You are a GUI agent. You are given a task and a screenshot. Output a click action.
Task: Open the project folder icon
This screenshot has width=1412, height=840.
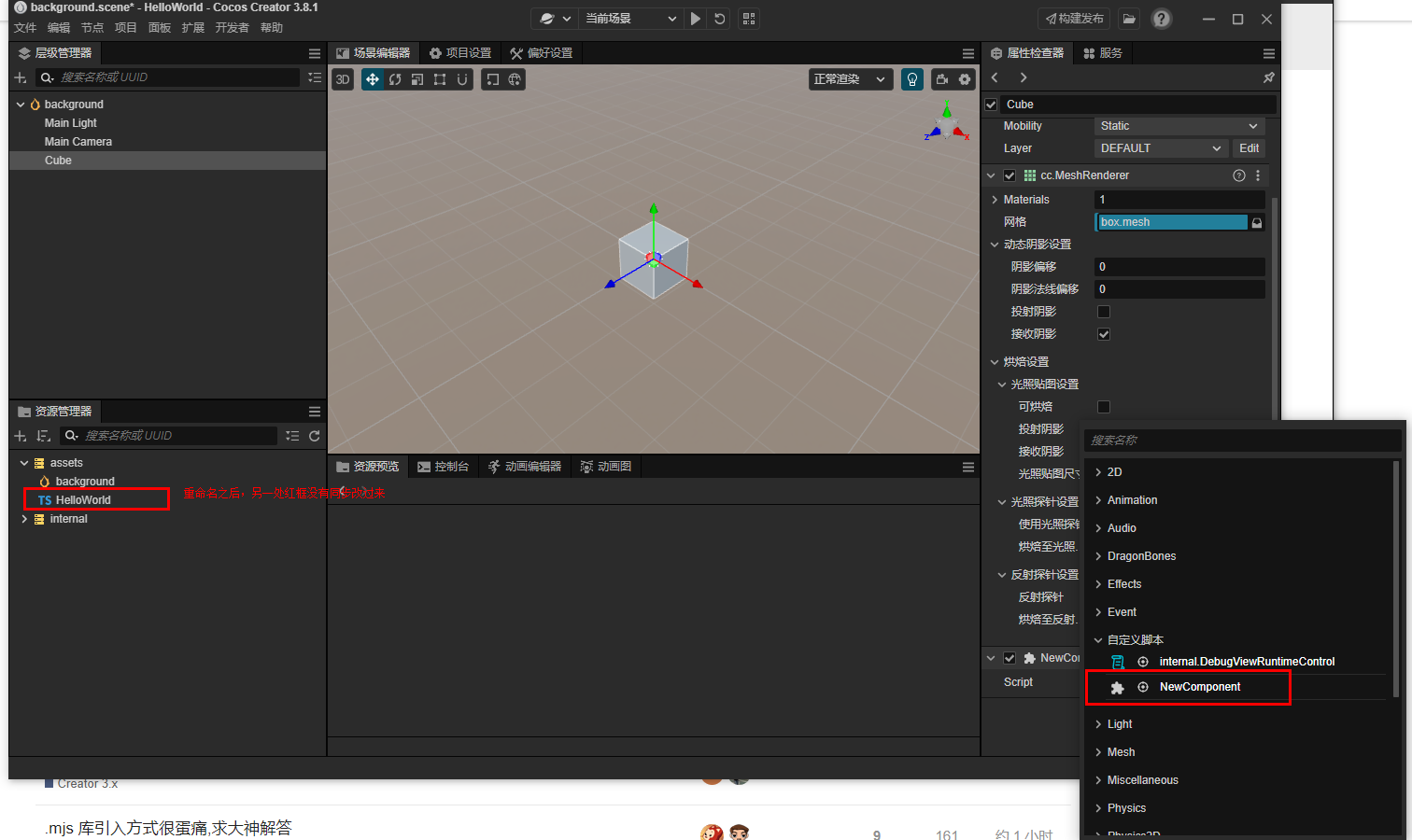[1129, 19]
